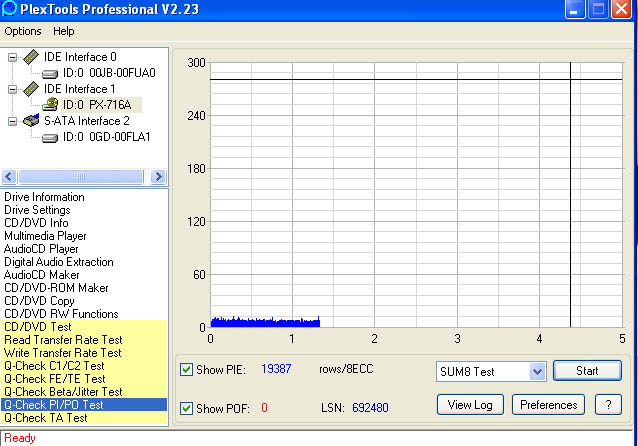Click the IDE Interface 0 chip icon
The height and width of the screenshot is (446, 638).
pyautogui.click(x=31, y=57)
